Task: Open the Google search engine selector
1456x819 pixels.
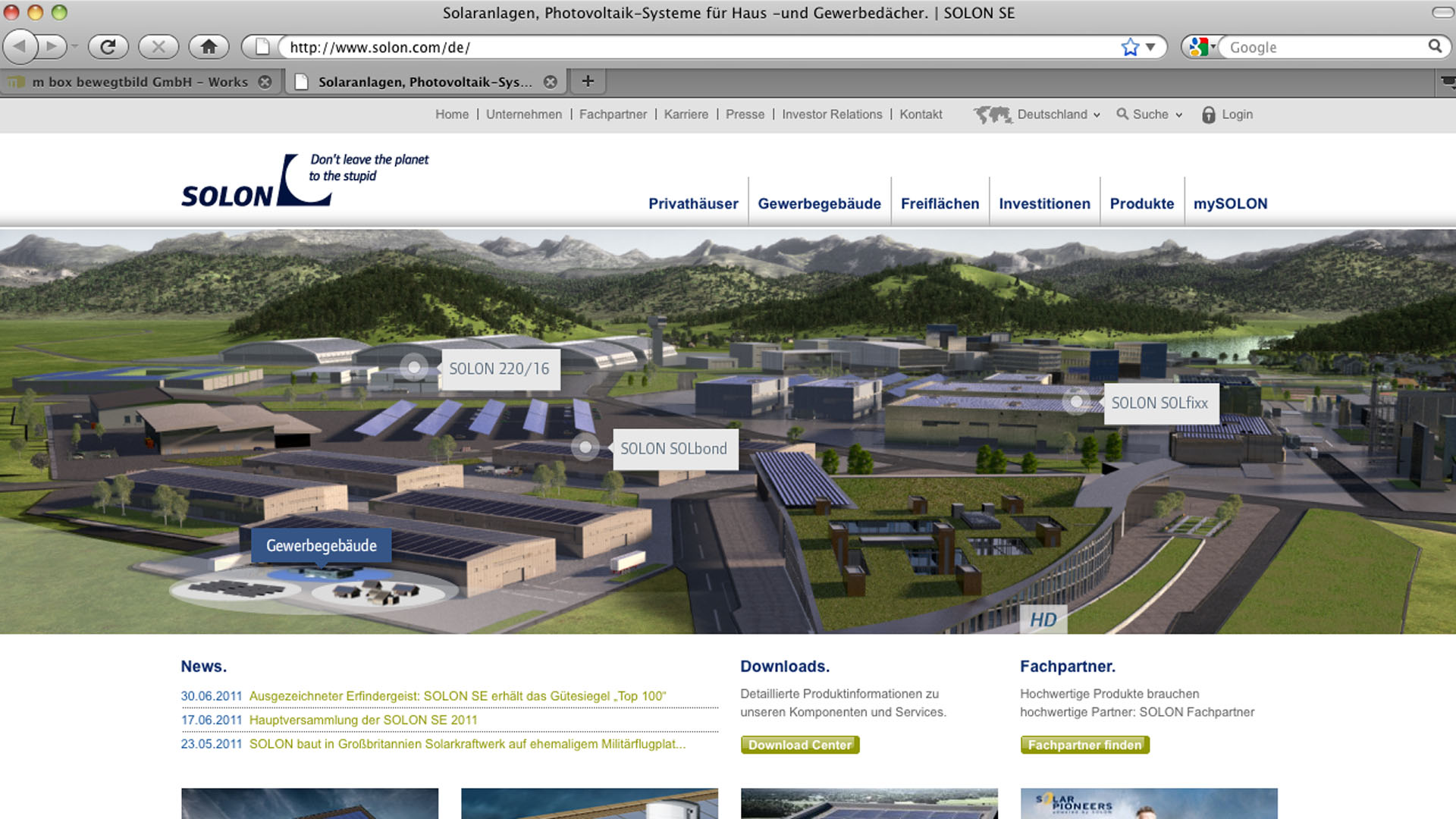Action: coord(1200,47)
